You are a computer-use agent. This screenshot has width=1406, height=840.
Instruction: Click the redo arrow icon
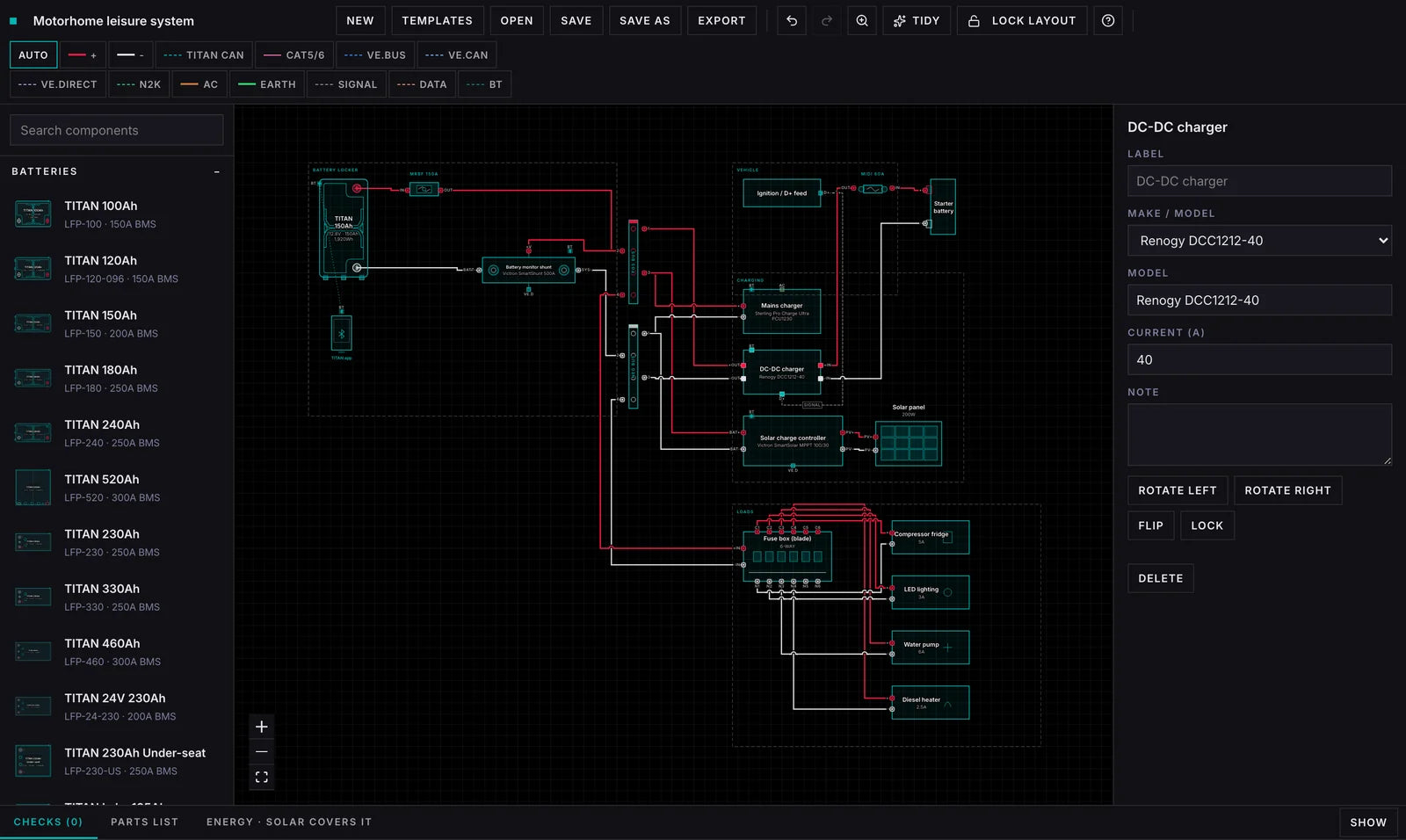click(827, 20)
